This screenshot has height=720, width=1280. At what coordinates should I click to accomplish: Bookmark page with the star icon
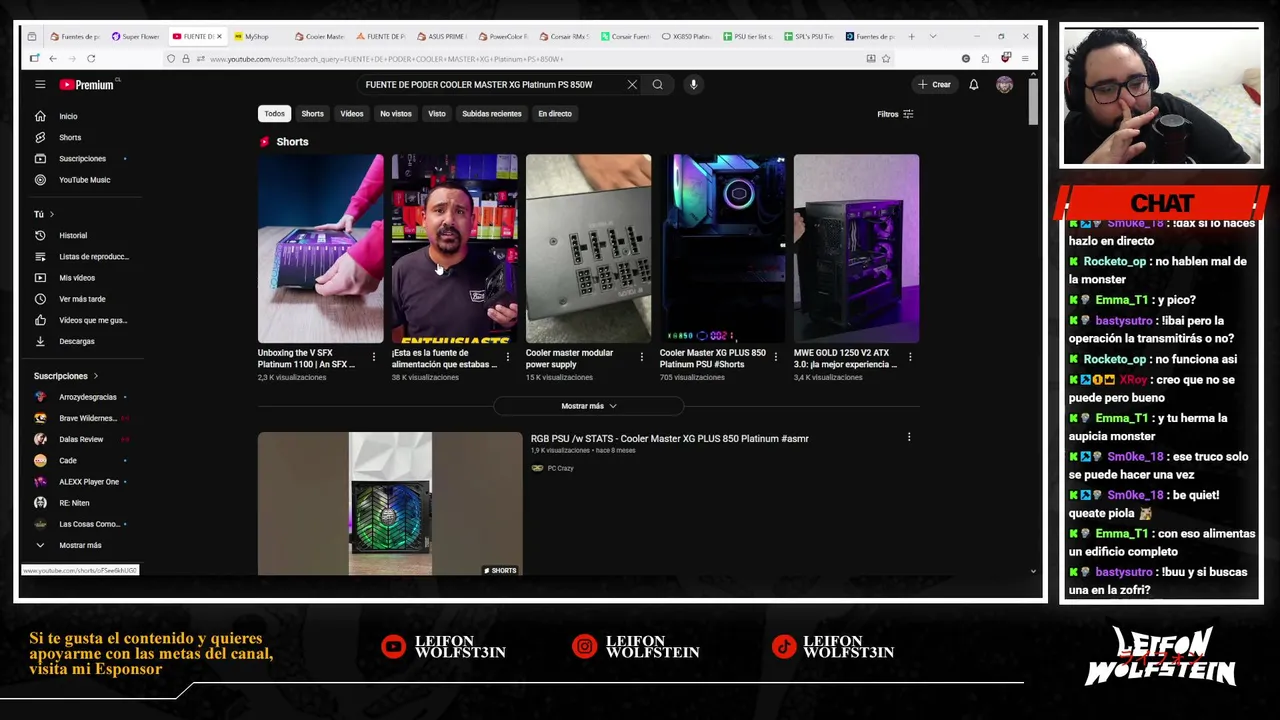click(x=886, y=59)
